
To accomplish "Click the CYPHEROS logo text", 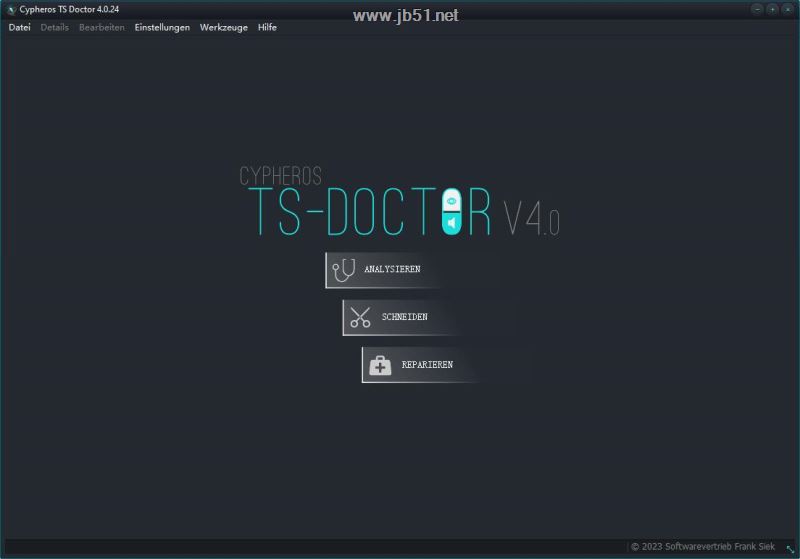I will pos(281,176).
